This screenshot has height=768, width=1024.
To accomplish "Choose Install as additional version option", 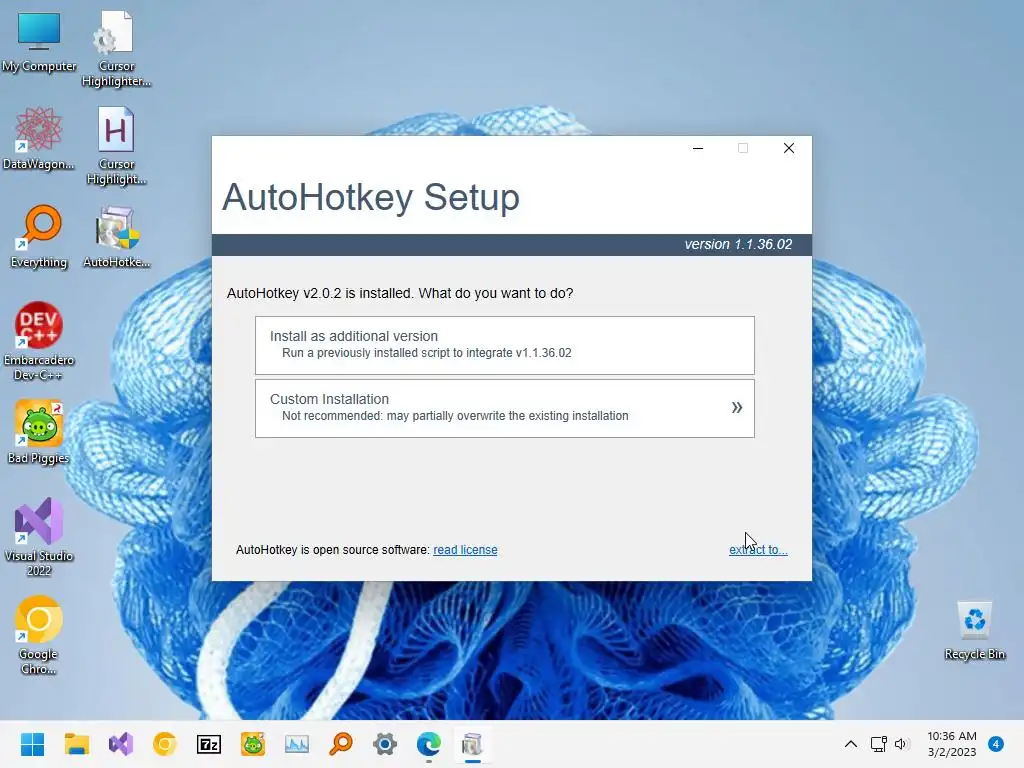I will coord(504,345).
